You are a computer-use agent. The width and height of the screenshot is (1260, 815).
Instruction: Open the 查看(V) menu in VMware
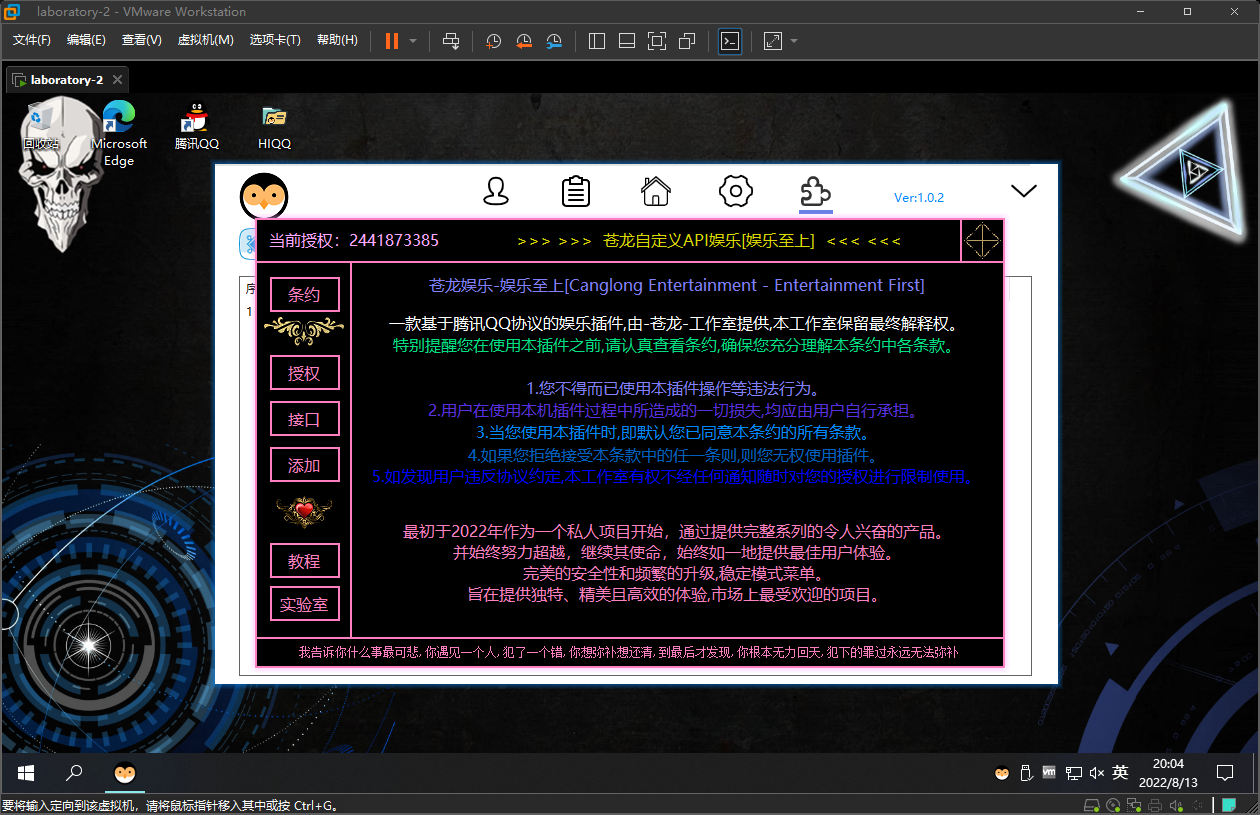(142, 40)
